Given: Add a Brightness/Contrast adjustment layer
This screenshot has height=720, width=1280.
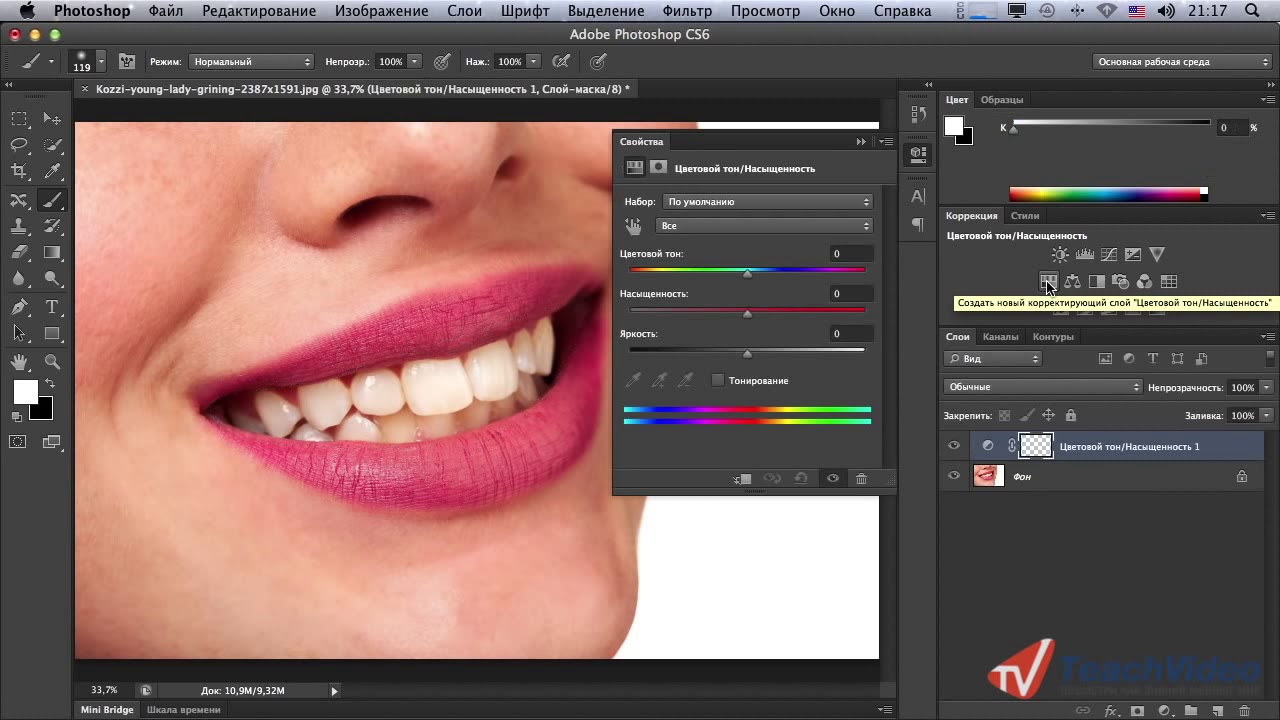Looking at the screenshot, I should [x=1060, y=255].
